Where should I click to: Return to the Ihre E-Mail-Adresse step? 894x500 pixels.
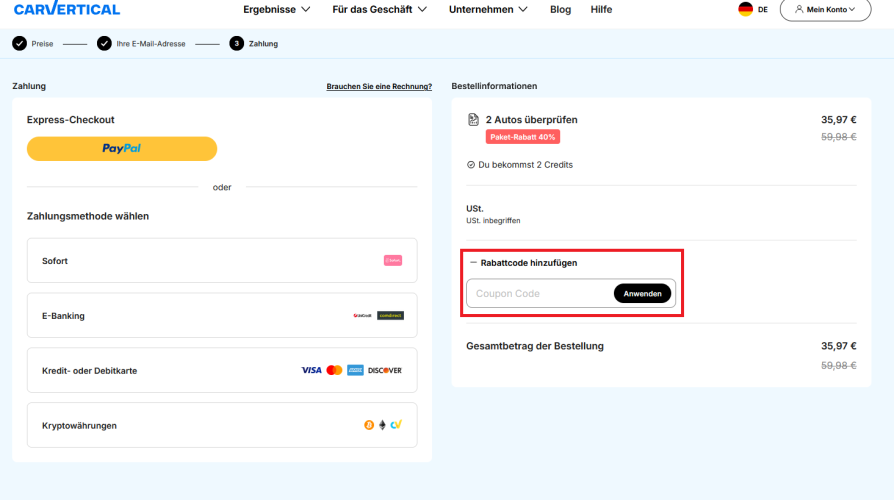click(141, 44)
